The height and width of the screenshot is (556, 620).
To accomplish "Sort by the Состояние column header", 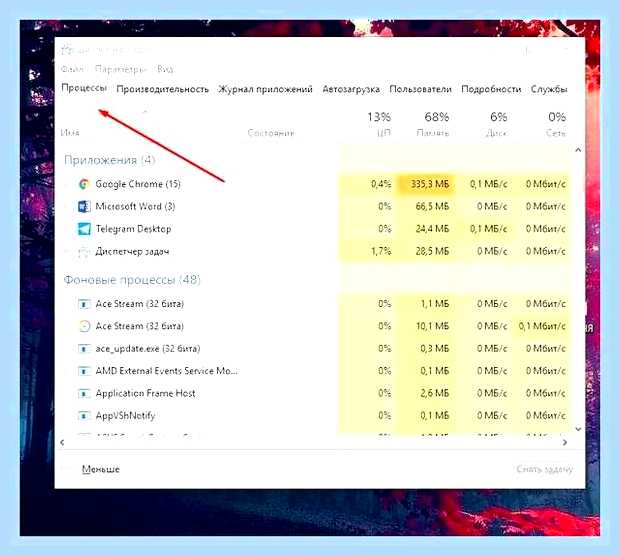I will tap(271, 133).
